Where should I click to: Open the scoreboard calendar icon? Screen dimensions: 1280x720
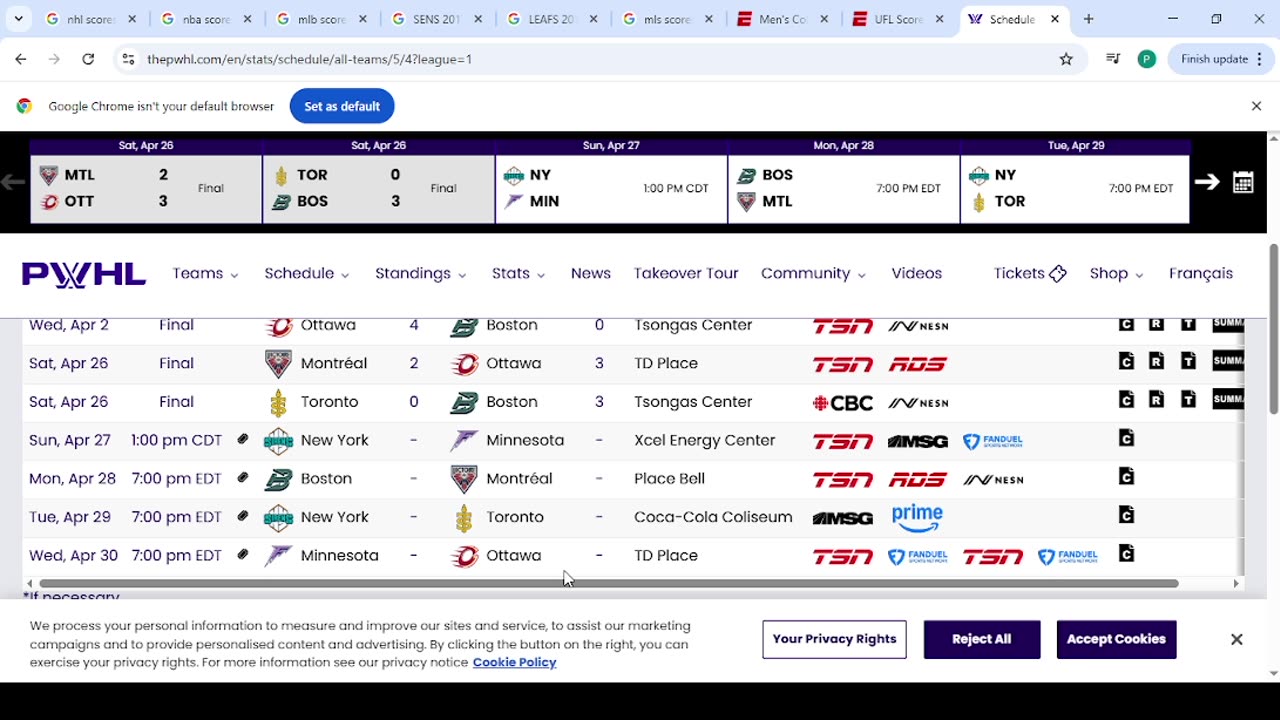[x=1243, y=182]
